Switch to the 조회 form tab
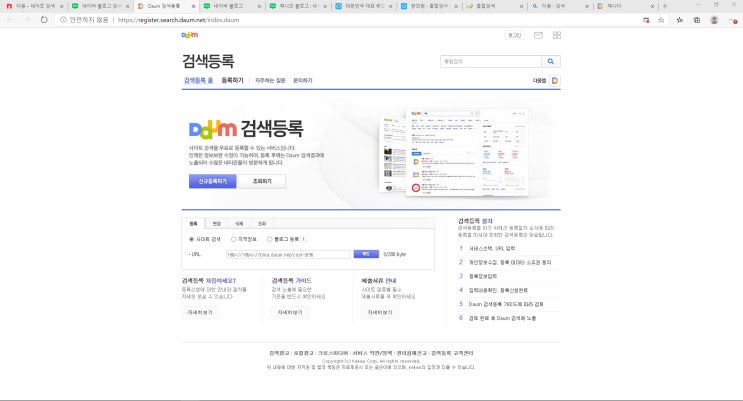Viewport: 743px width, 401px height. coord(262,223)
